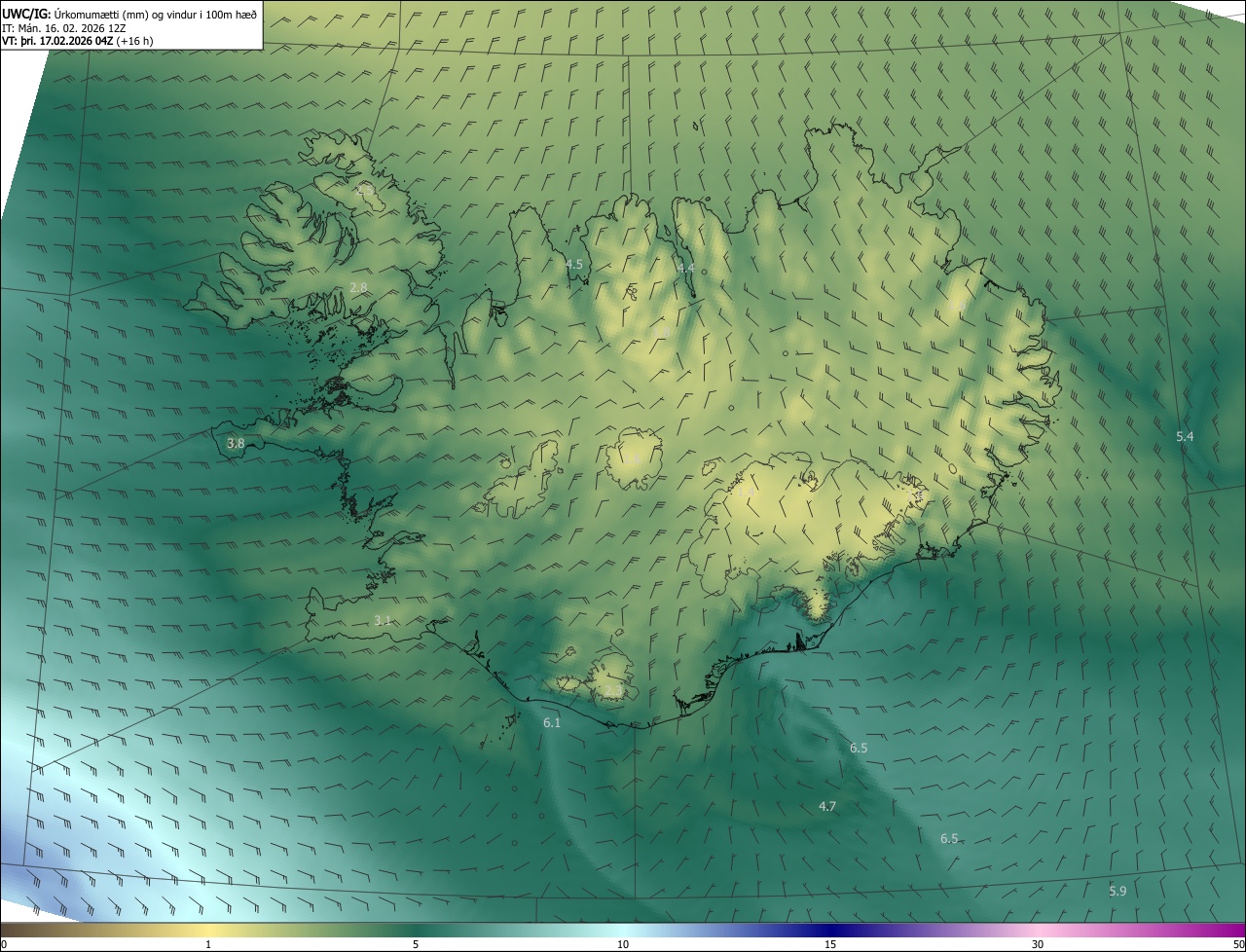The height and width of the screenshot is (952, 1246).
Task: Click the 4.7 value label on the map
Action: (827, 806)
